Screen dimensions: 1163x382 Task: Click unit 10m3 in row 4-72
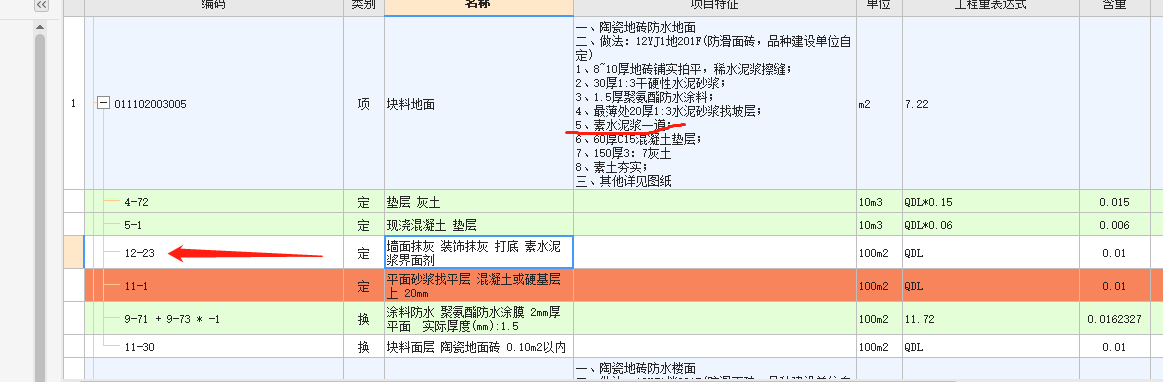(x=879, y=202)
